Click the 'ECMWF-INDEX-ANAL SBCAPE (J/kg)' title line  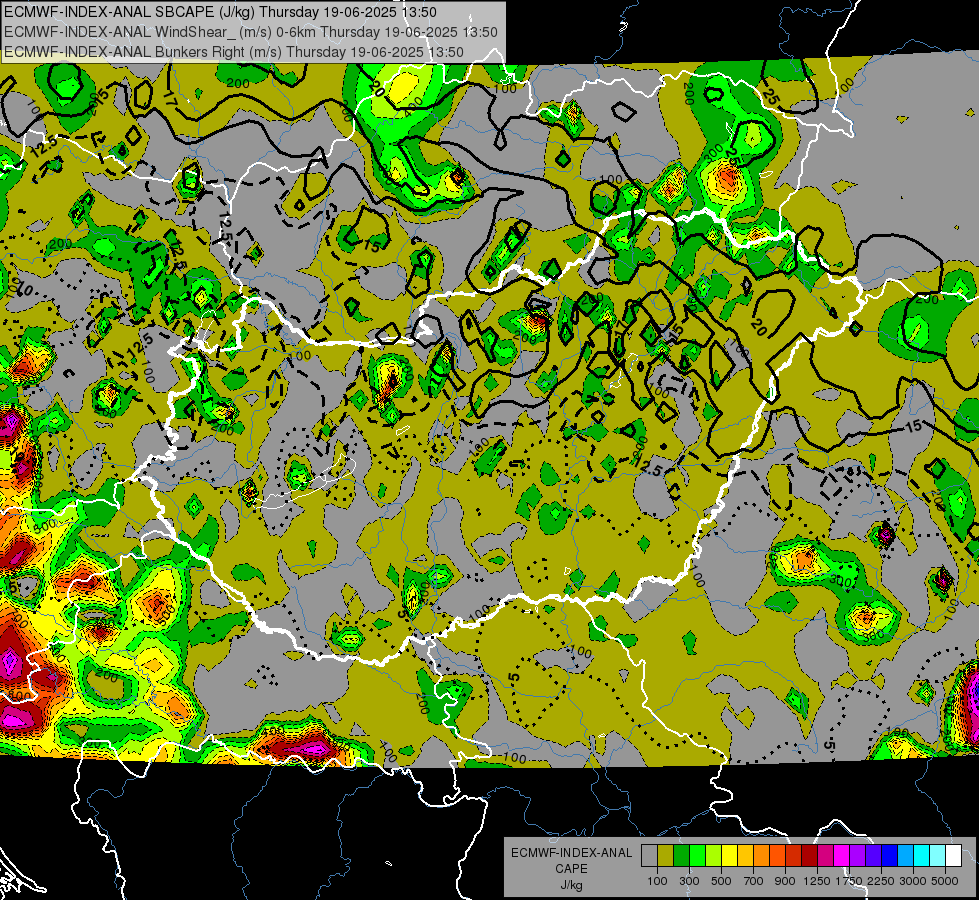pyautogui.click(x=220, y=12)
